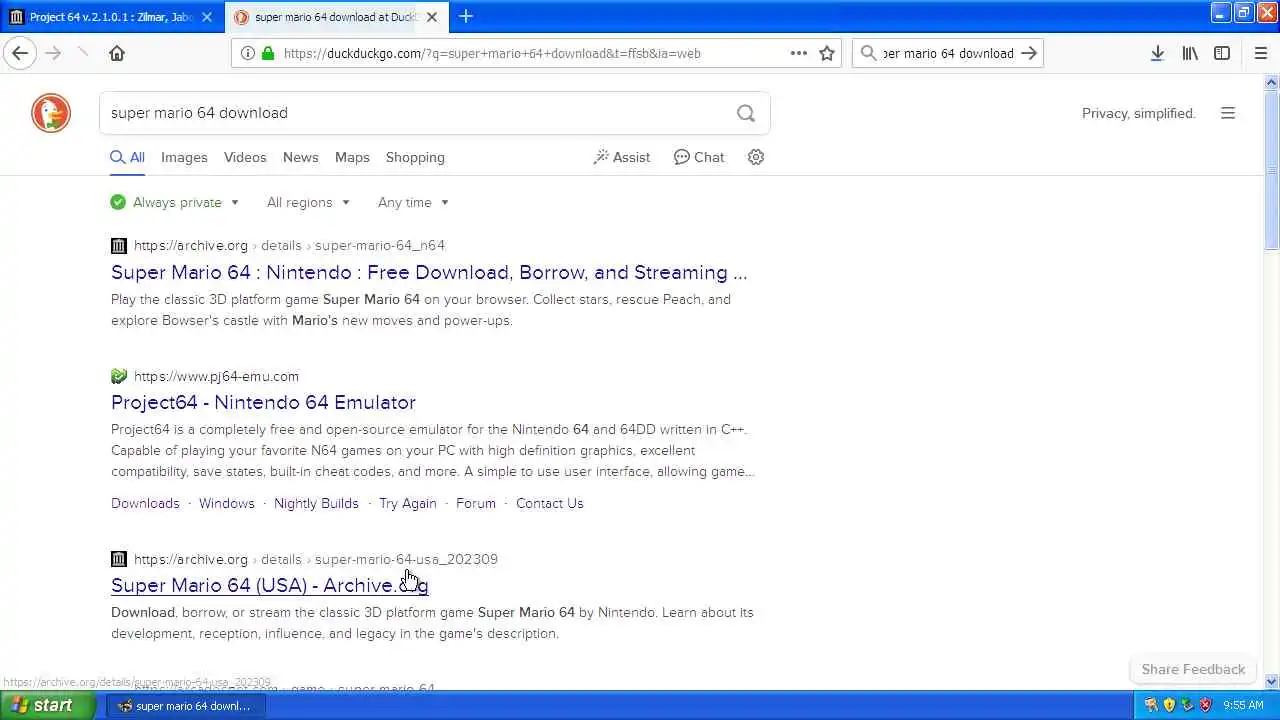The height and width of the screenshot is (720, 1280).
Task: Open a new tab with plus button
Action: click(466, 16)
